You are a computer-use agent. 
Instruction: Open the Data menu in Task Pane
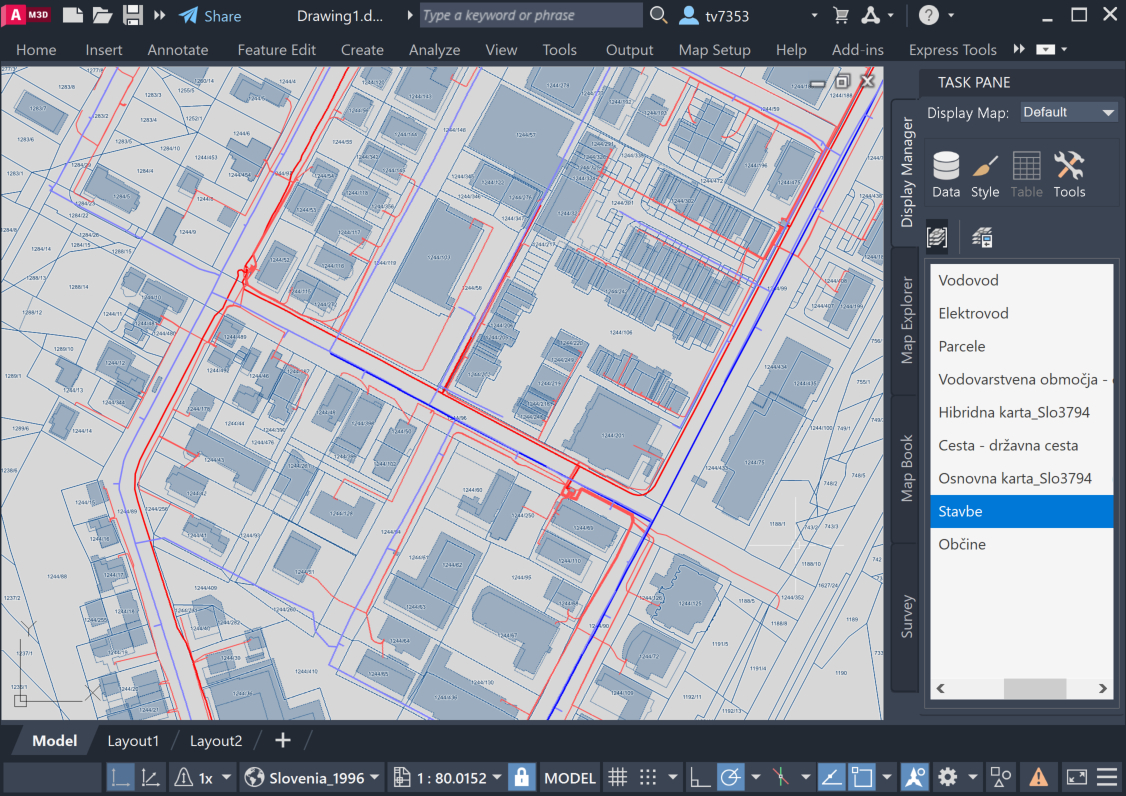[x=945, y=175]
